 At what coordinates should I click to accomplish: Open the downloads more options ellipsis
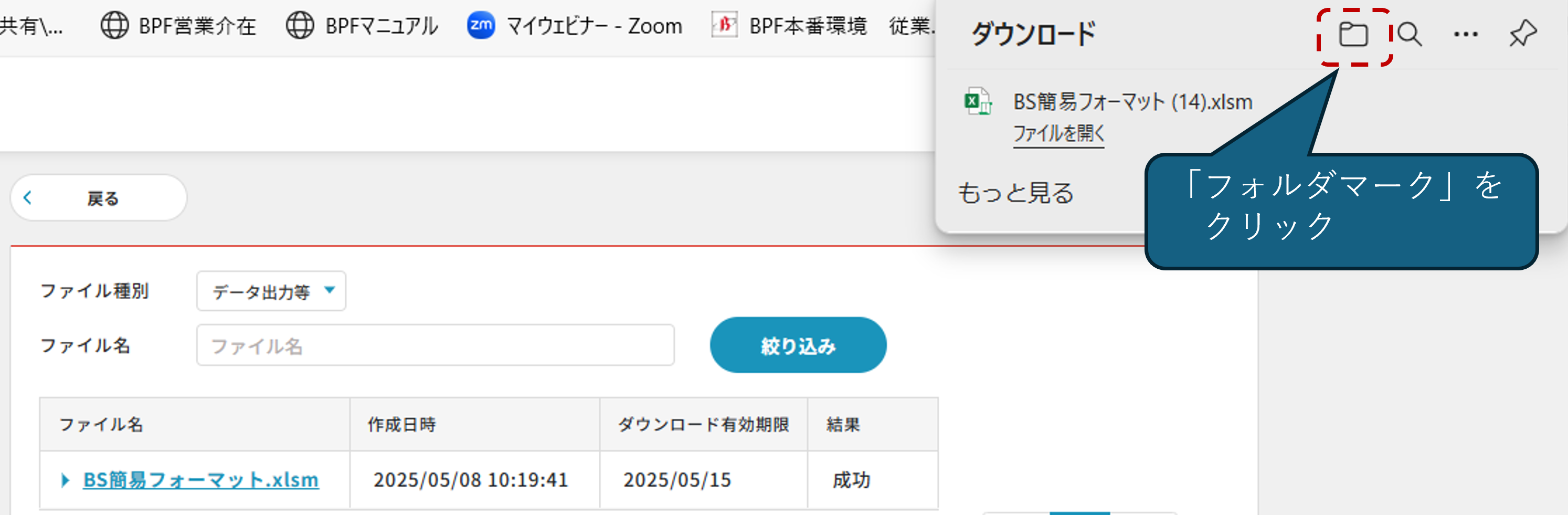click(1465, 34)
